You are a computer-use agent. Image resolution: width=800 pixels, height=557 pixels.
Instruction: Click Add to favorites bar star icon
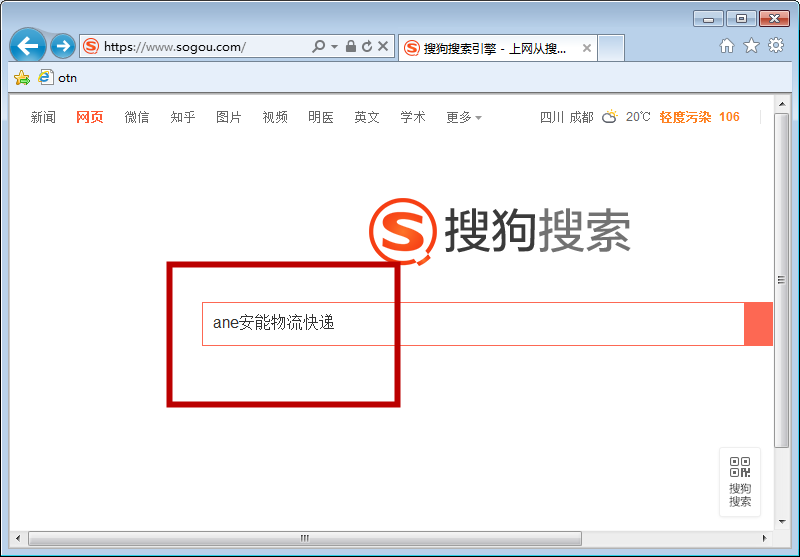coord(22,78)
